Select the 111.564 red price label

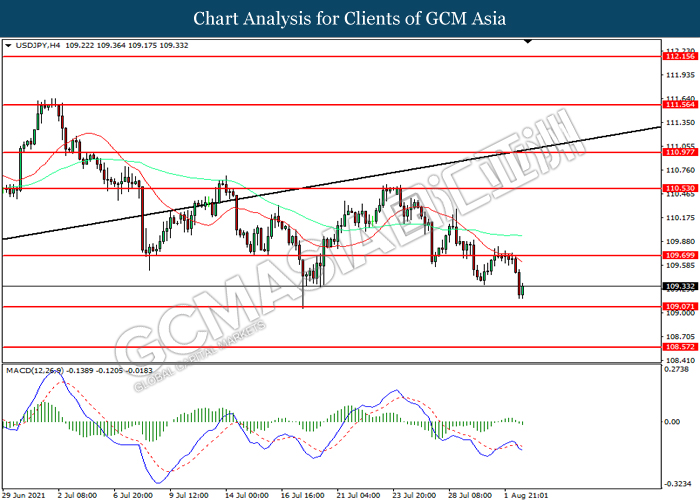pyautogui.click(x=680, y=104)
